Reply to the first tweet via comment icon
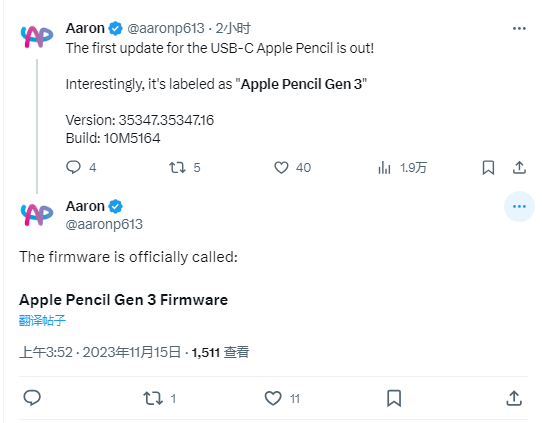The width and height of the screenshot is (542, 423). (x=73, y=167)
